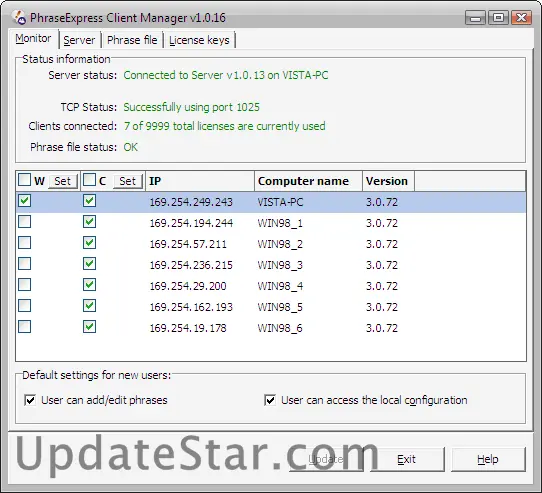Select the WIN98_4 client row
Screen dimensions: 542x493
coord(271,286)
